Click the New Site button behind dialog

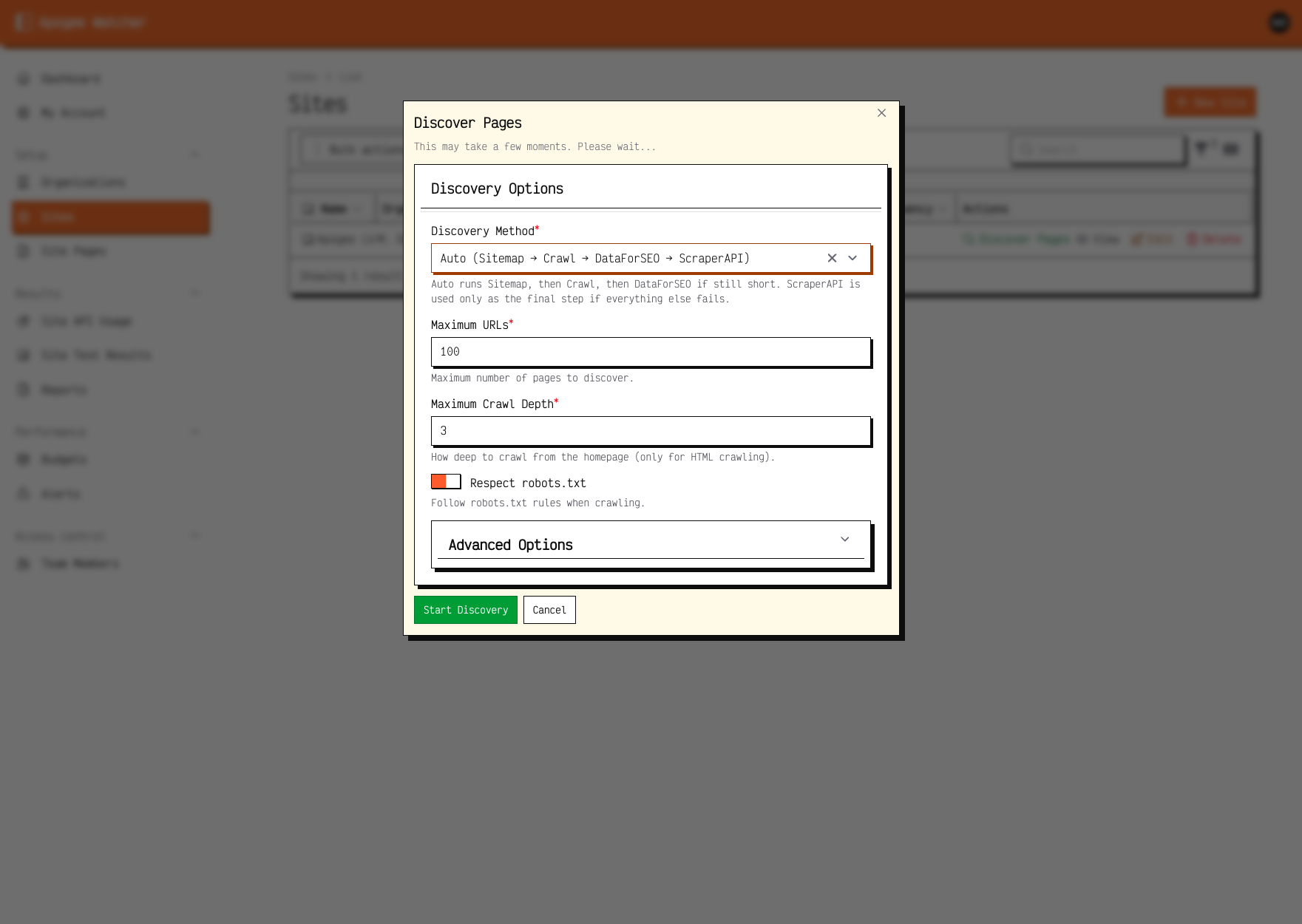point(1210,102)
